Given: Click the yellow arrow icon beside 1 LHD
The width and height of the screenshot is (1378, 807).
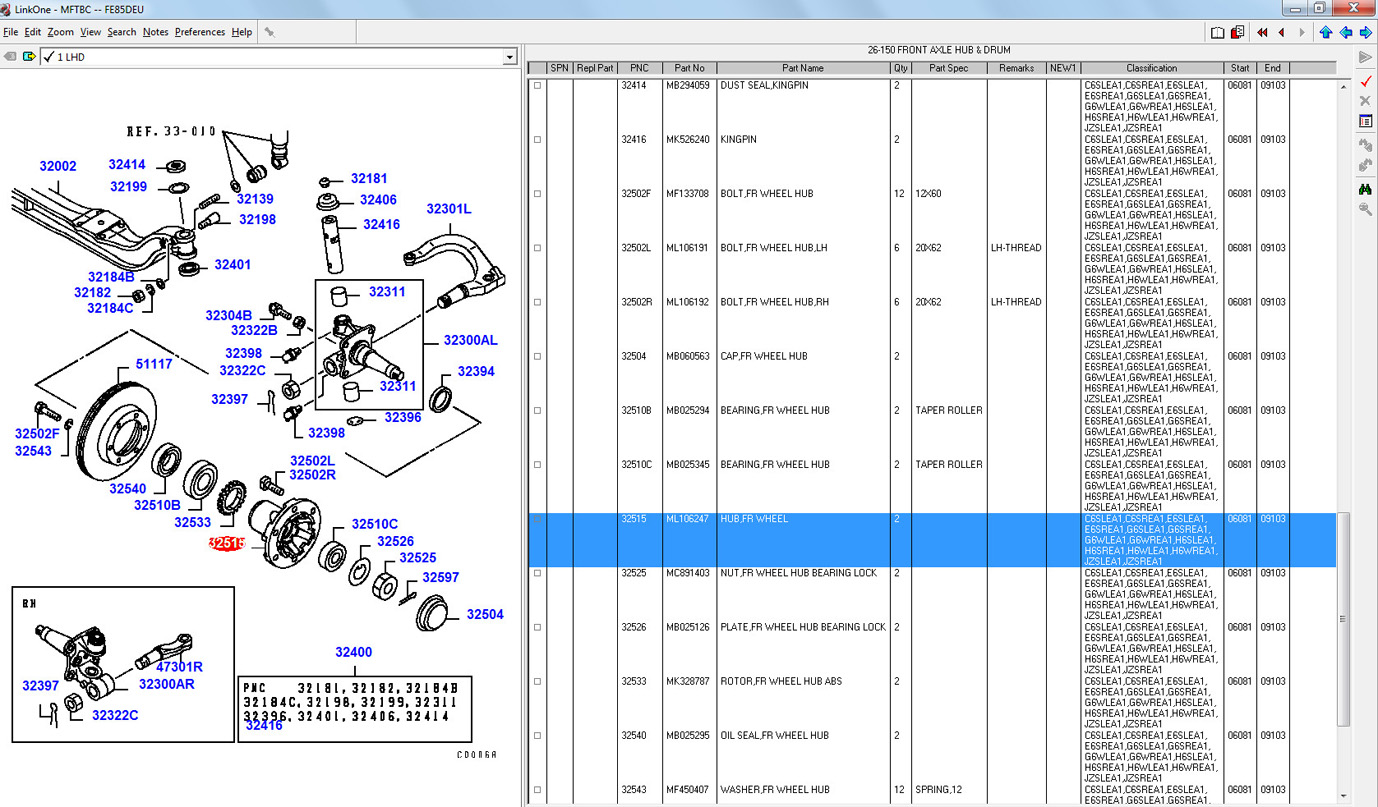Looking at the screenshot, I should pyautogui.click(x=29, y=57).
